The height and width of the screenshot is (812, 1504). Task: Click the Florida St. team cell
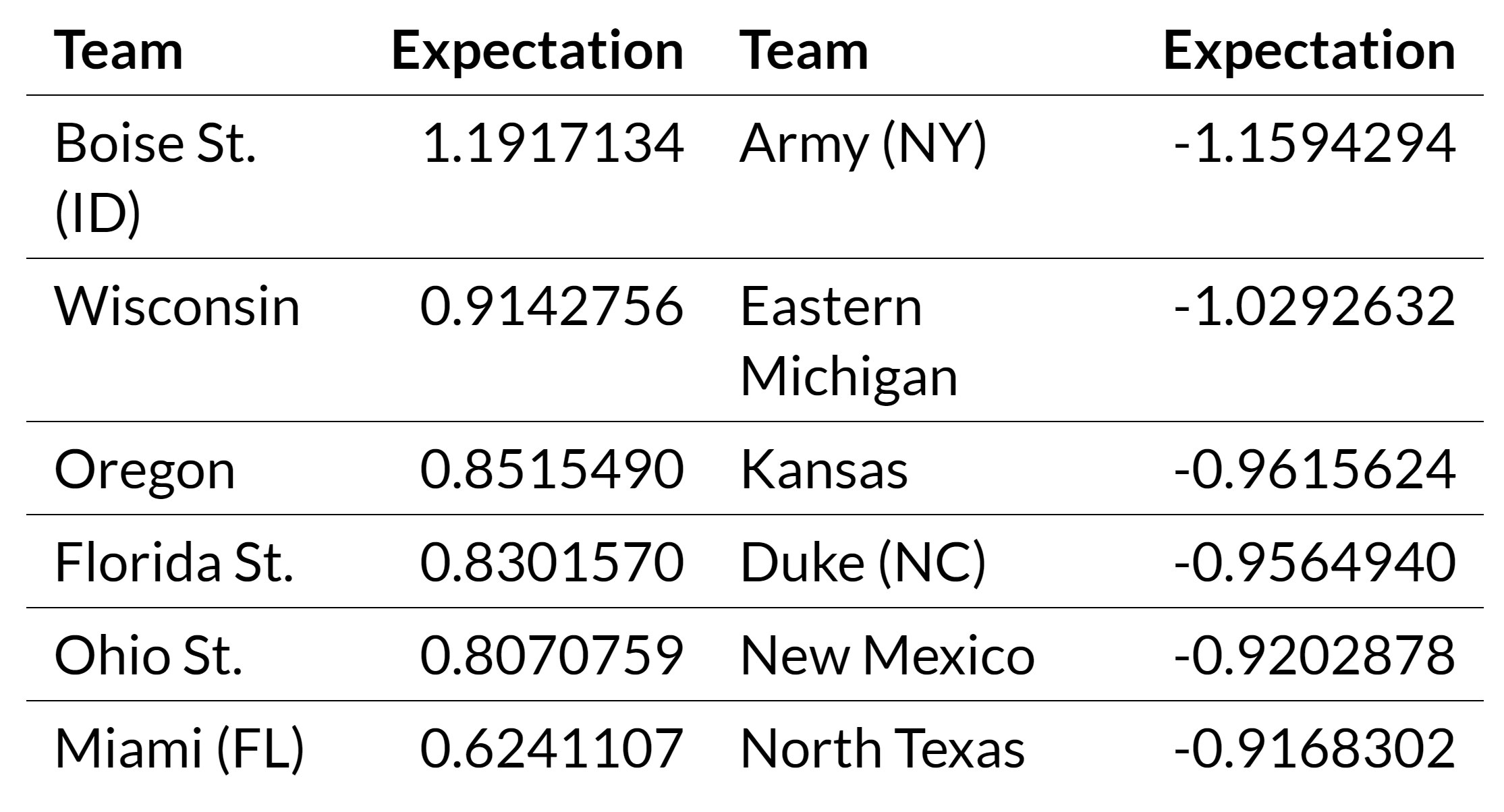click(x=173, y=562)
